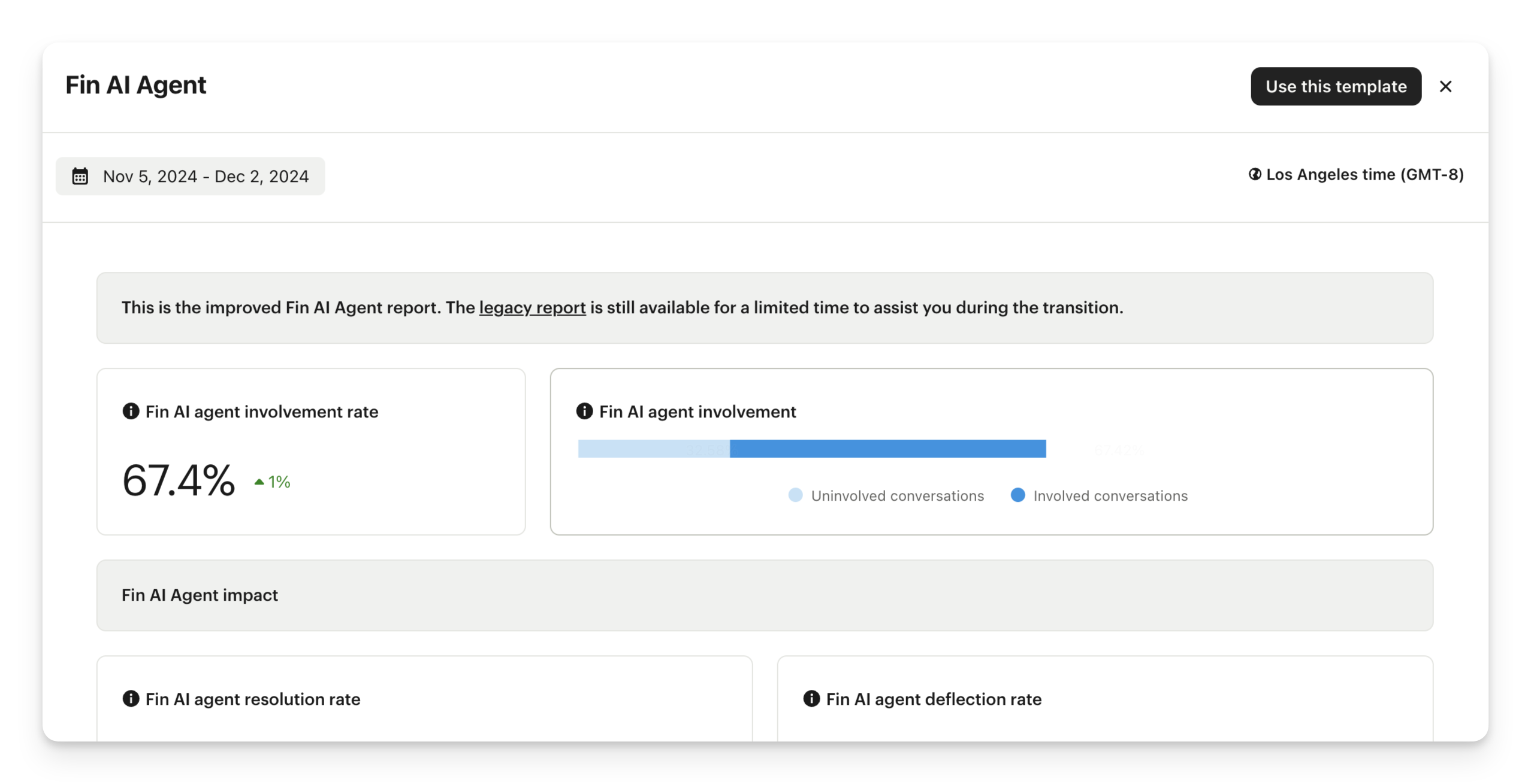The image size is (1531, 784).
Task: Click info icon for resolution rate
Action: [x=131, y=699]
